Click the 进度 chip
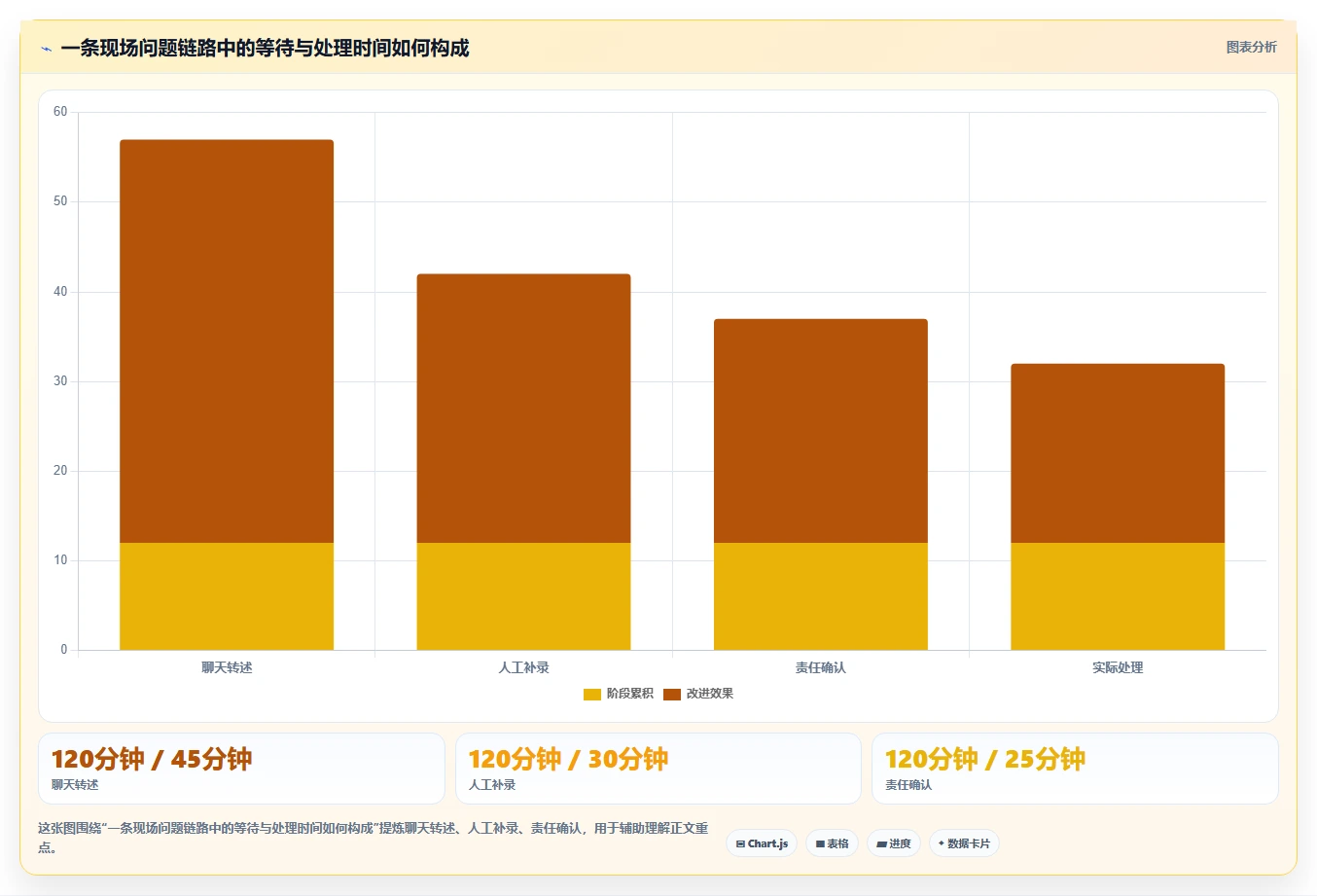1317x896 pixels. tap(894, 843)
